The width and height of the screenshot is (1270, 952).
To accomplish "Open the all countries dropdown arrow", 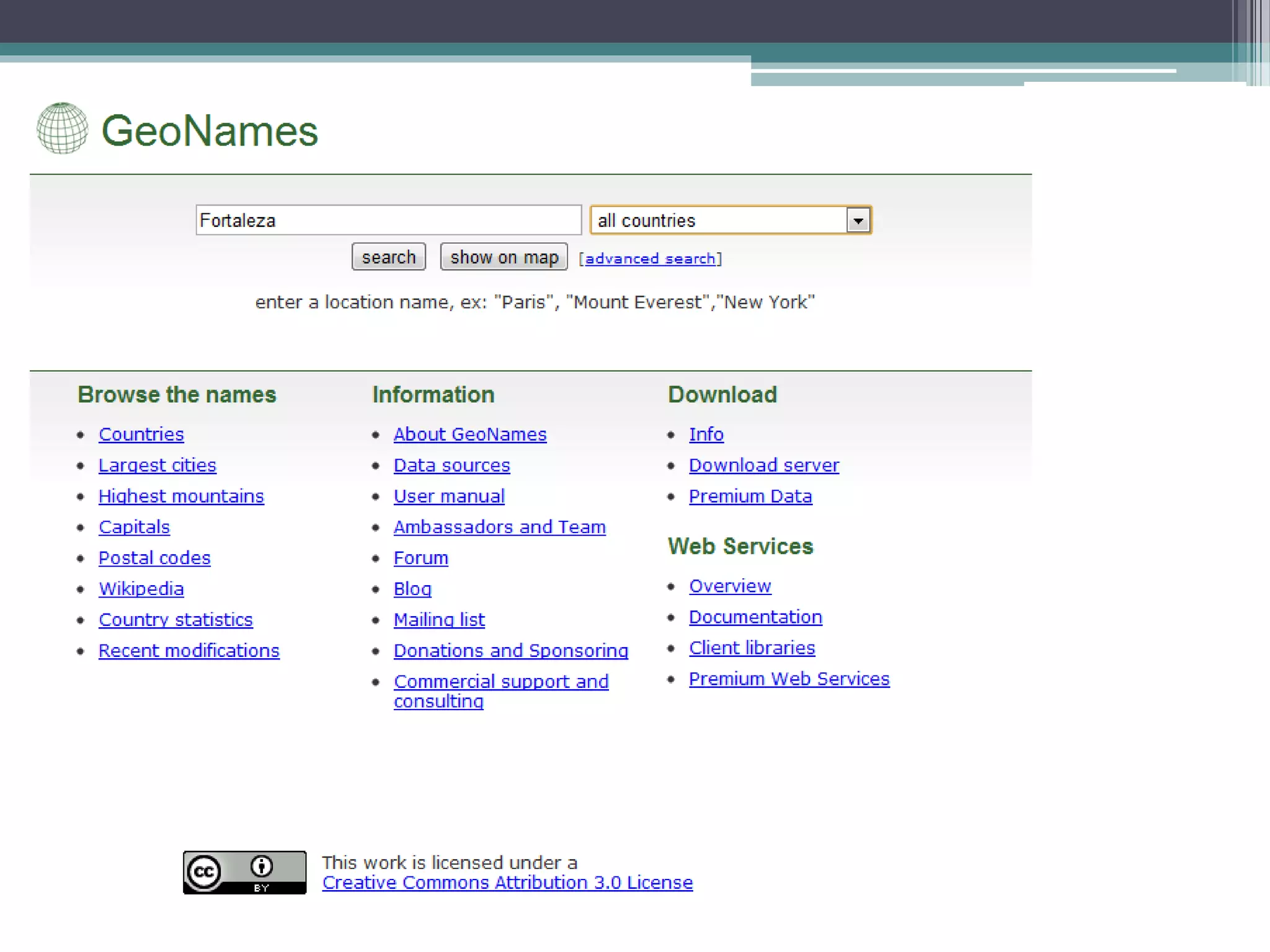I will 858,220.
